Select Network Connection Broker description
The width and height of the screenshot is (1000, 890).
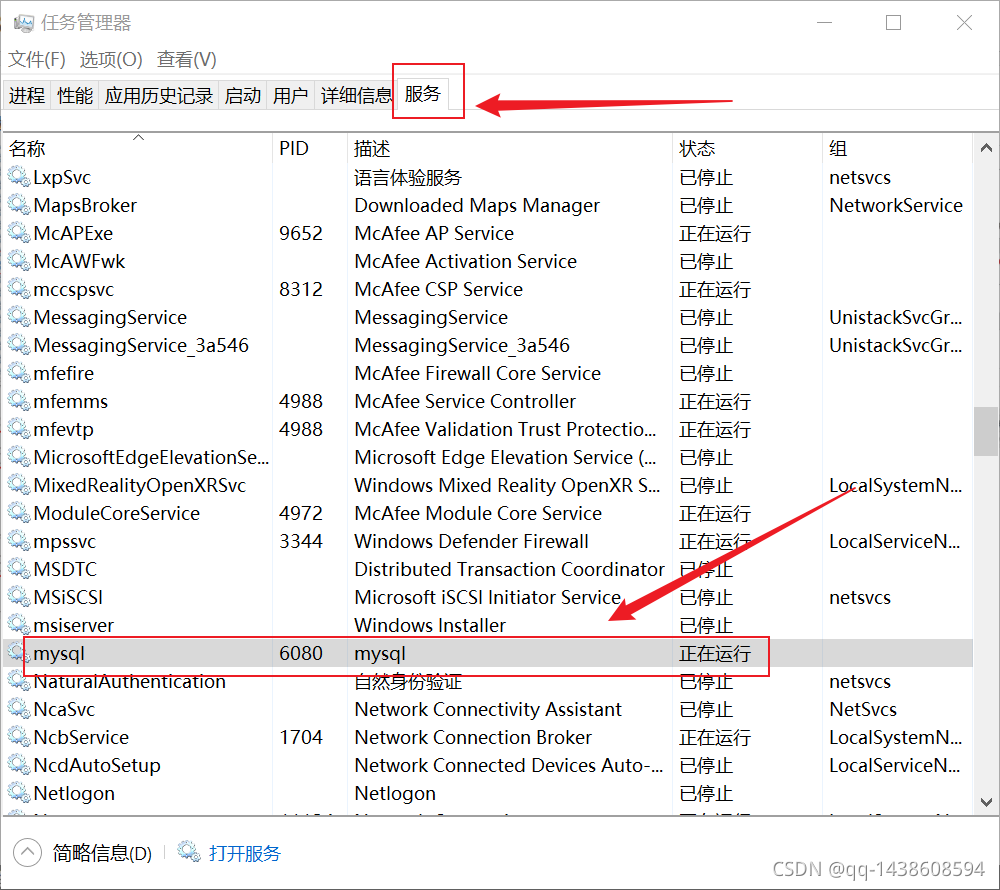[473, 737]
